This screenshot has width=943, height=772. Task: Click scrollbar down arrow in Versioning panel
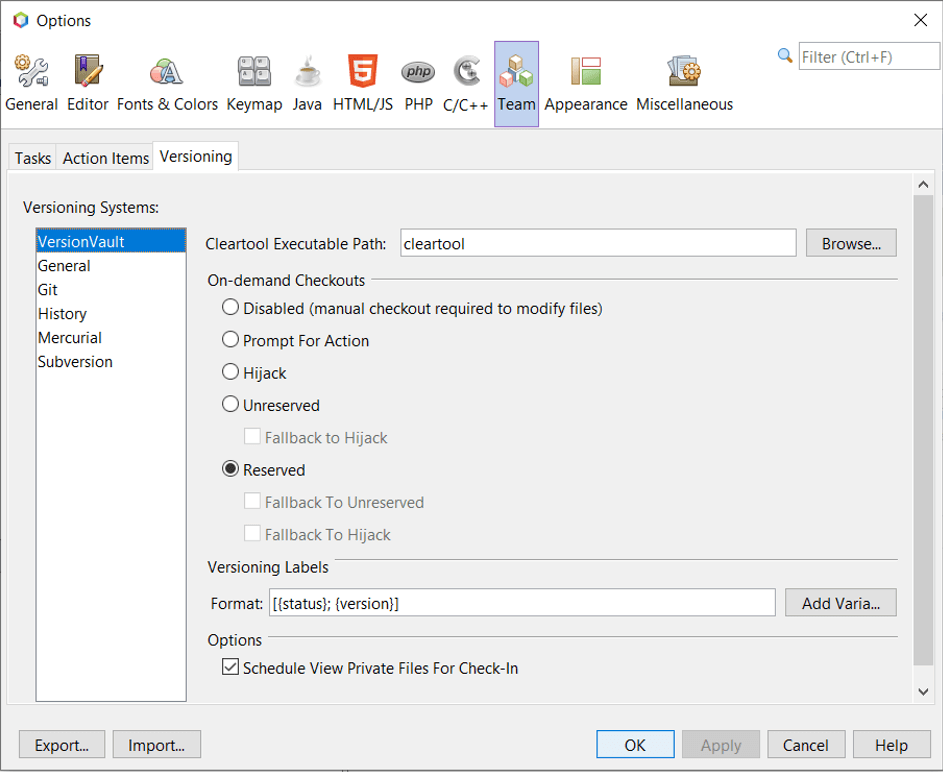[x=923, y=691]
